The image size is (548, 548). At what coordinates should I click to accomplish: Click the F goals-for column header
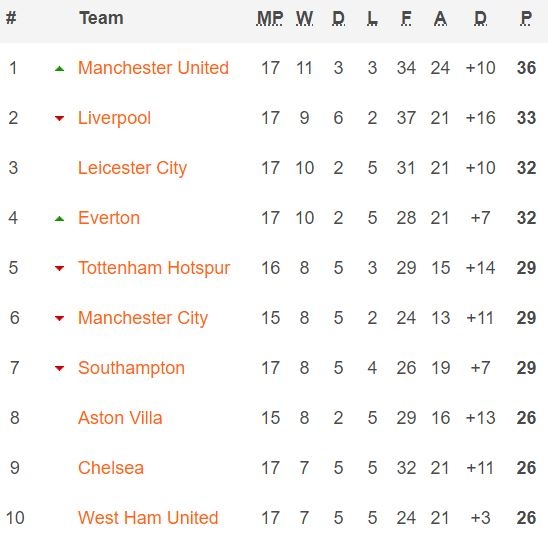[406, 18]
